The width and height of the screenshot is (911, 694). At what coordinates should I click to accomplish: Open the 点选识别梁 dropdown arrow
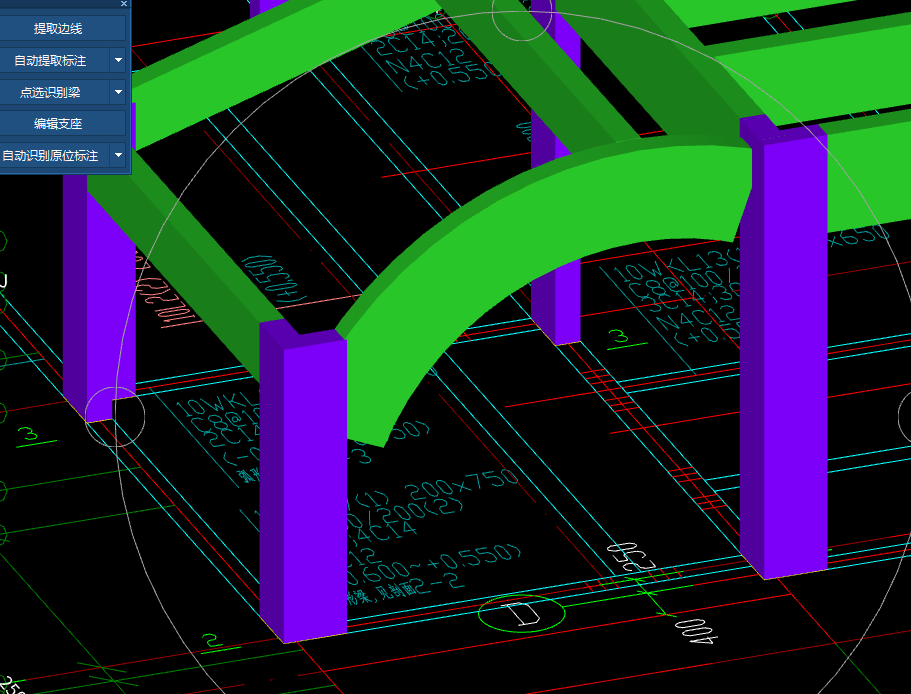coord(119,92)
